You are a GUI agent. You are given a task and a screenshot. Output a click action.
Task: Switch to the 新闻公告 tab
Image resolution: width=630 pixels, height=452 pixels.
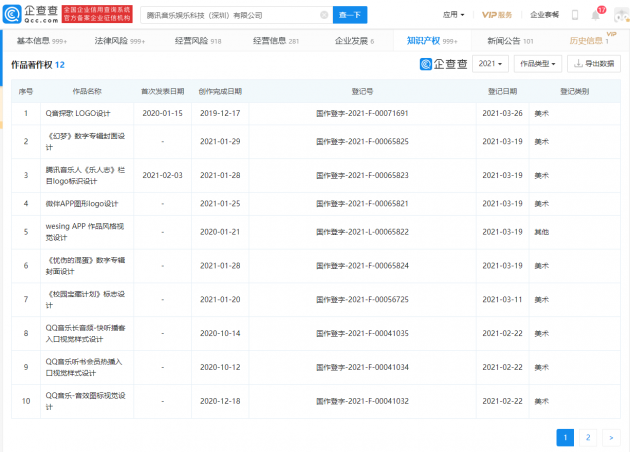point(510,41)
